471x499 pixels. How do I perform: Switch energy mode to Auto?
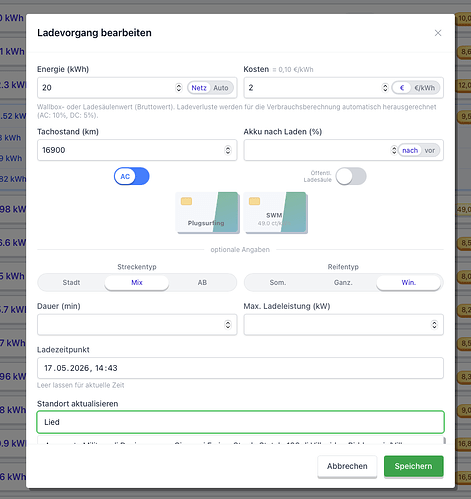[221, 88]
